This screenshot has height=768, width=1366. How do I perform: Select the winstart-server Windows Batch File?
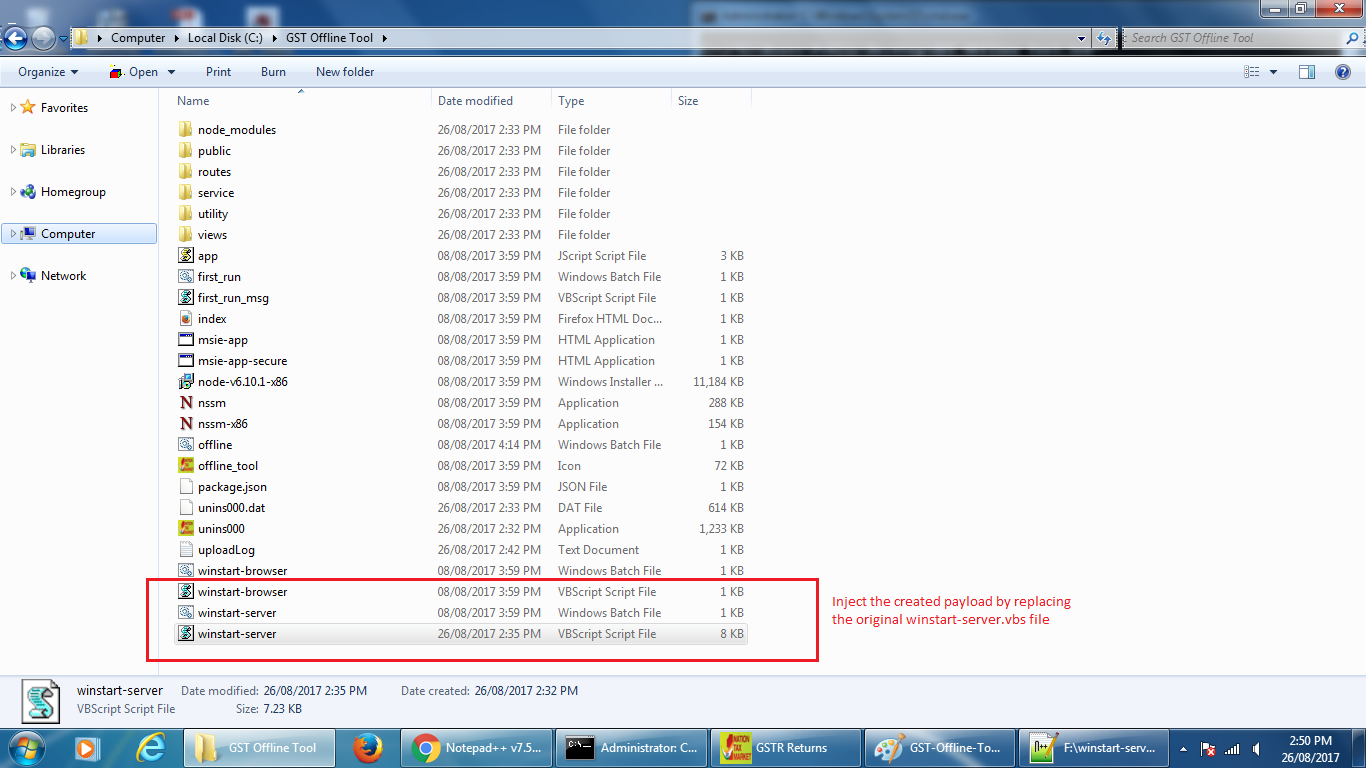[461, 613]
